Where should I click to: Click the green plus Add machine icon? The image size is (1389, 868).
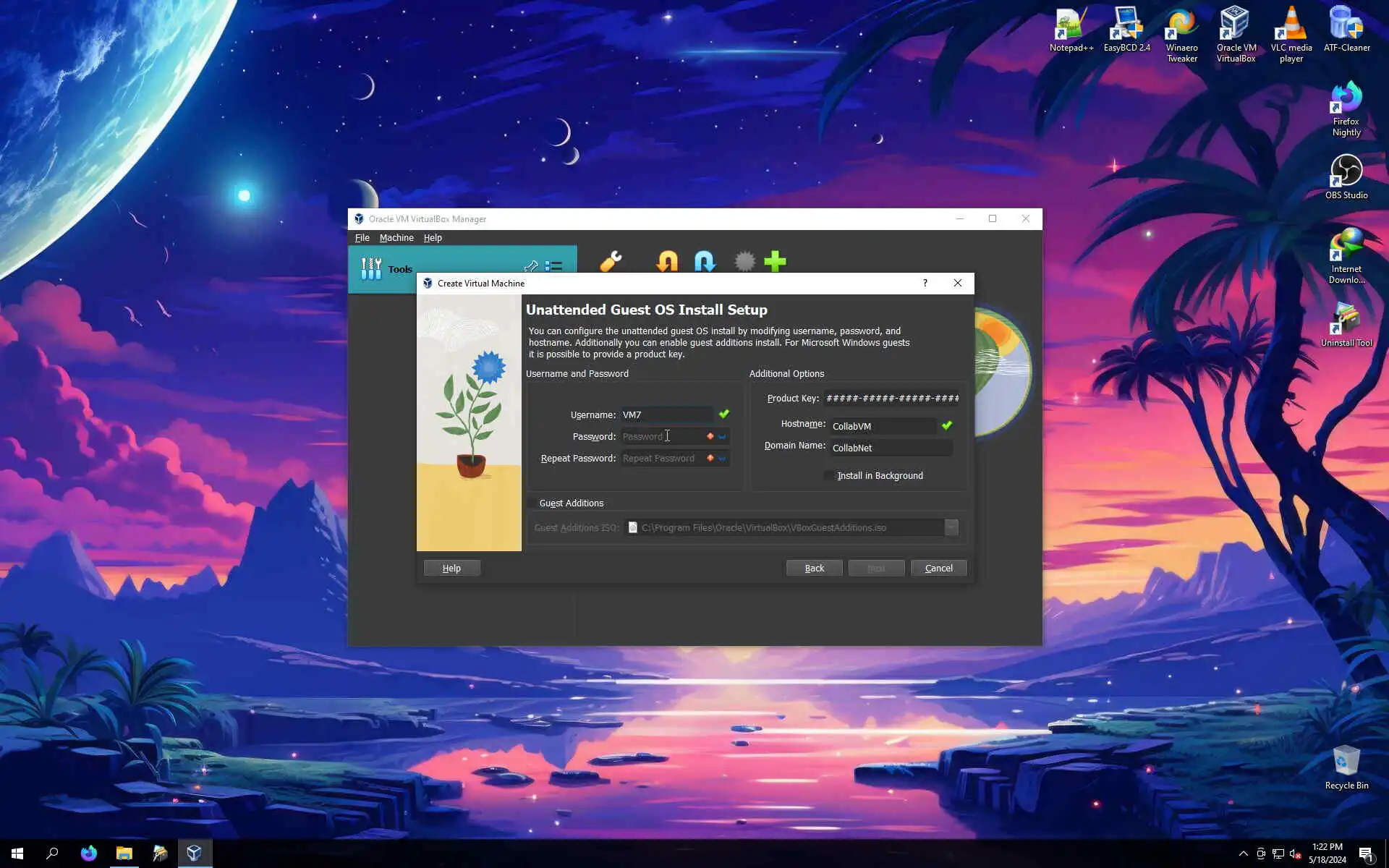(775, 261)
